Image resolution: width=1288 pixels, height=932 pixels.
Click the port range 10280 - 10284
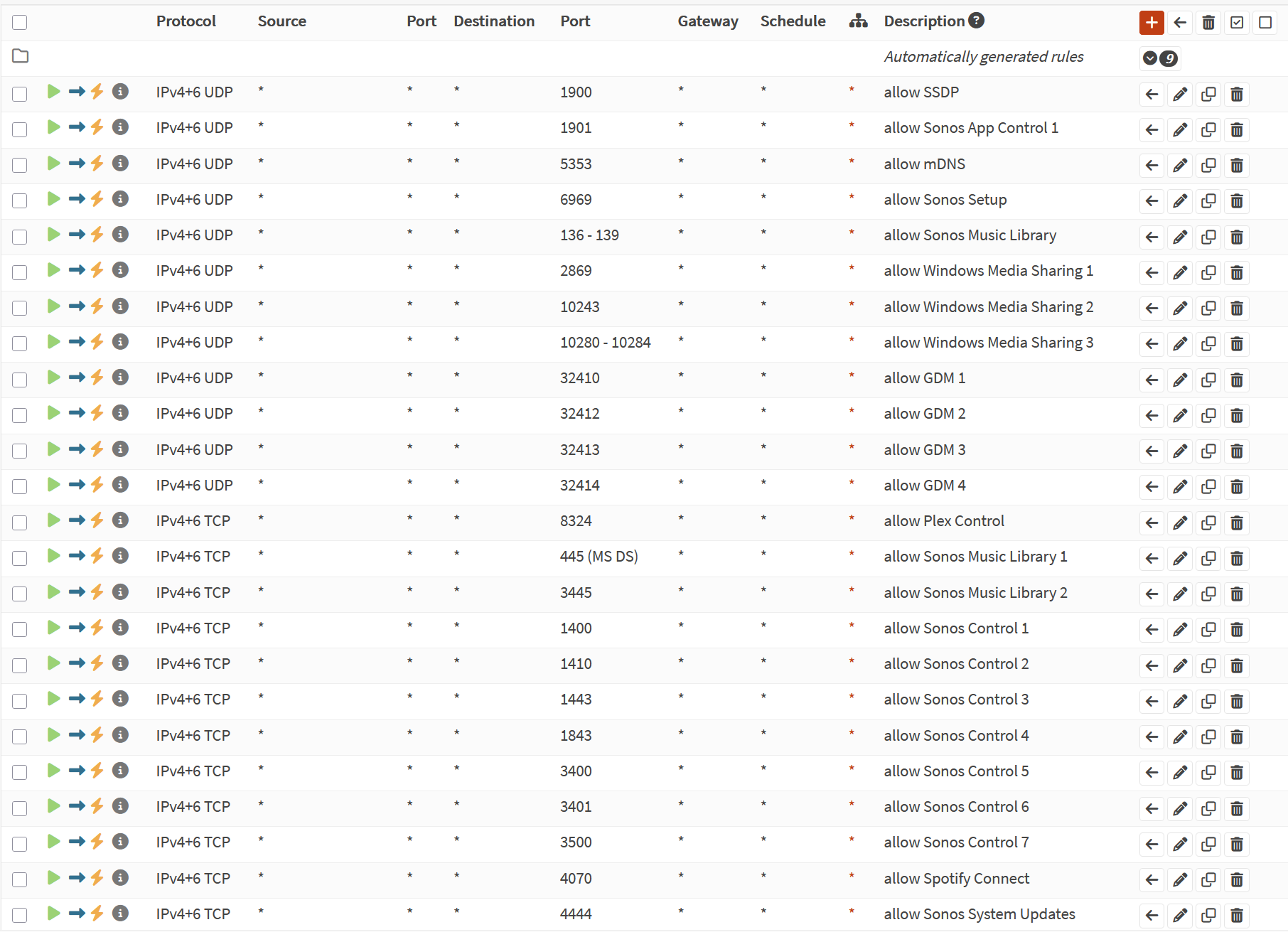click(x=606, y=343)
